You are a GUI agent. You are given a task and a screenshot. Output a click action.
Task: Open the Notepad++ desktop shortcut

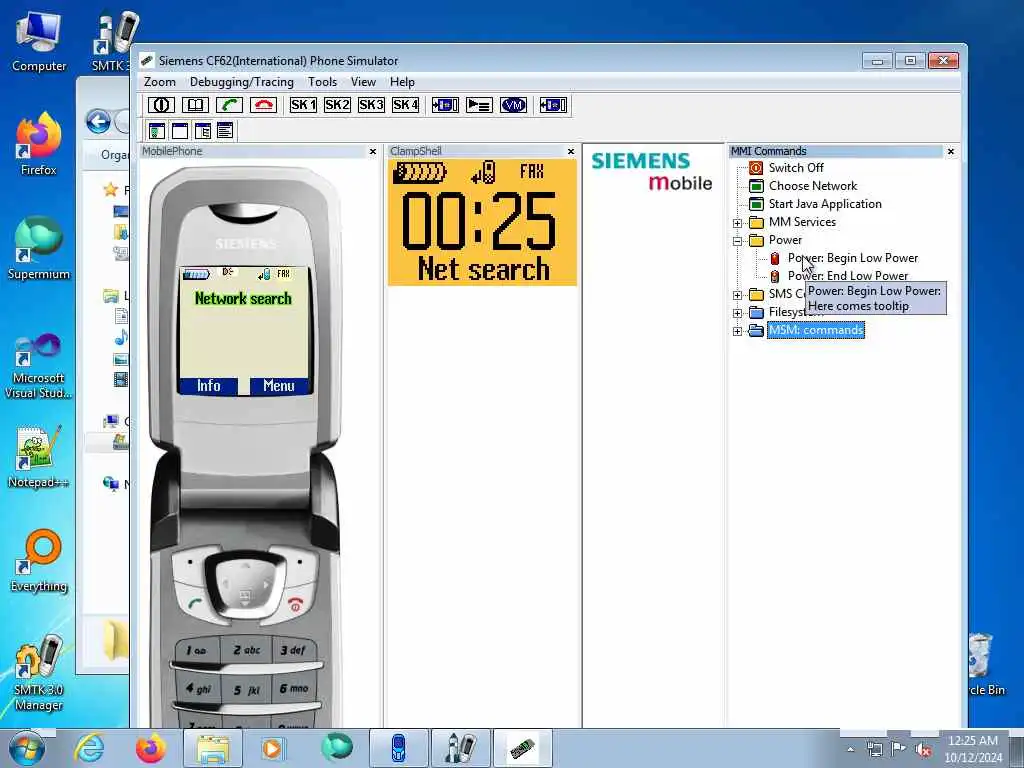[39, 456]
